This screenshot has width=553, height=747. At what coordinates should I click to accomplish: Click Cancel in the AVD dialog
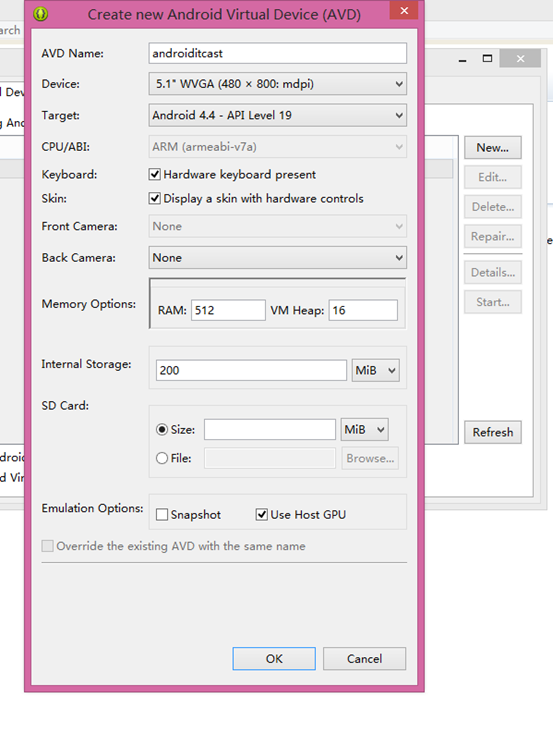(x=364, y=658)
